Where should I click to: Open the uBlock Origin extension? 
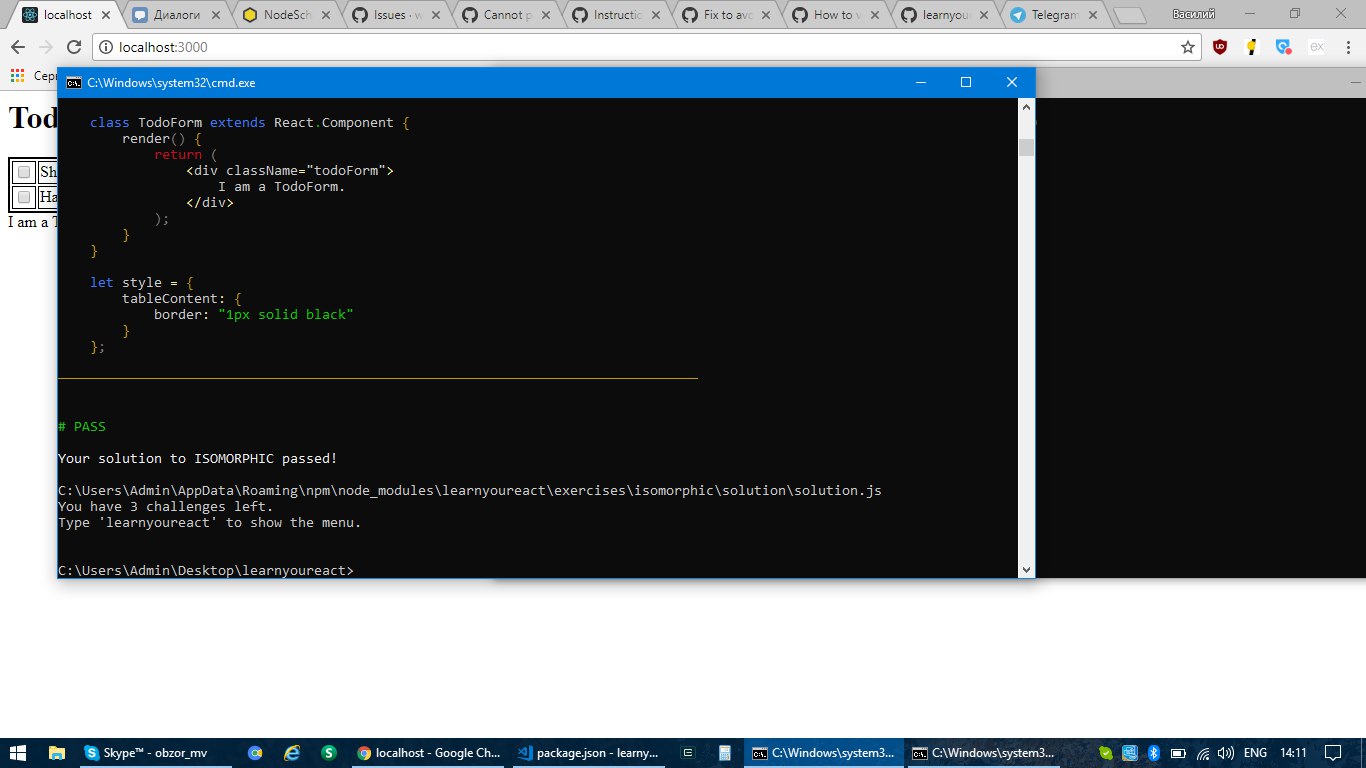1220,47
